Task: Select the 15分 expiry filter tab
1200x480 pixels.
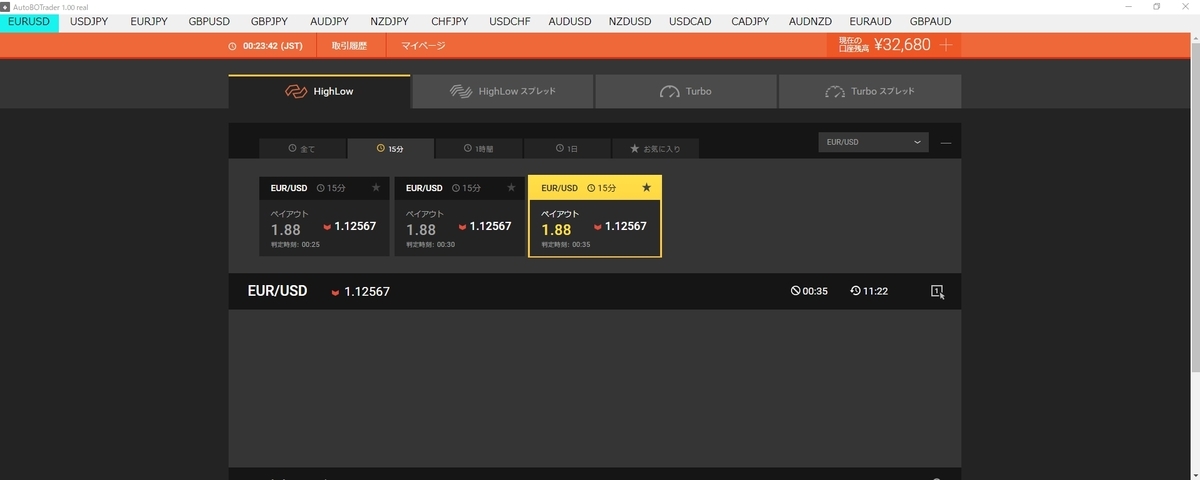Action: point(390,148)
